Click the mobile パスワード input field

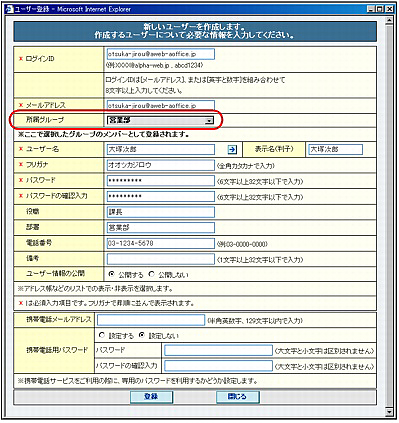[x=218, y=350]
